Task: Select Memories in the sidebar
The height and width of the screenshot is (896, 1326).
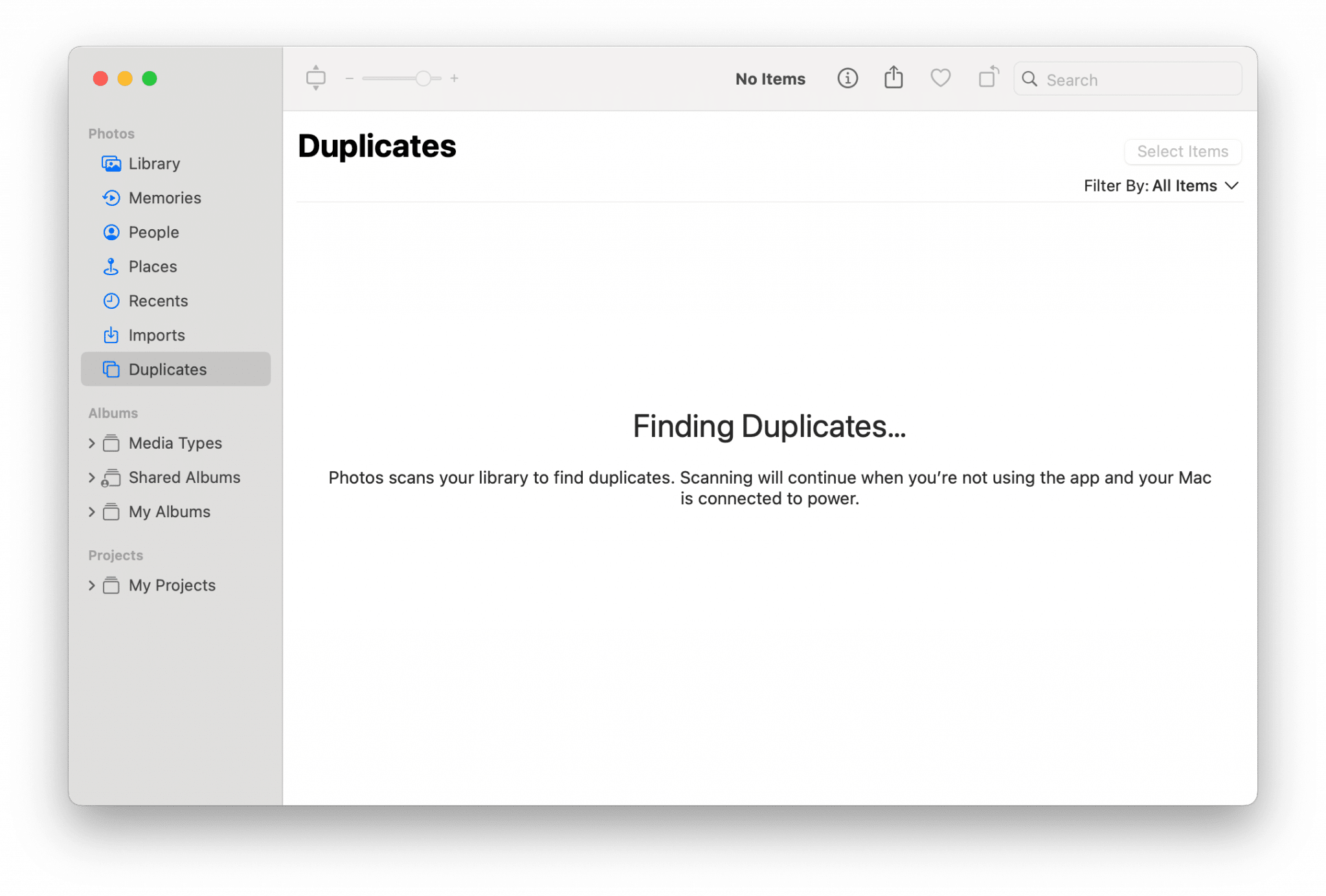Action: (164, 197)
